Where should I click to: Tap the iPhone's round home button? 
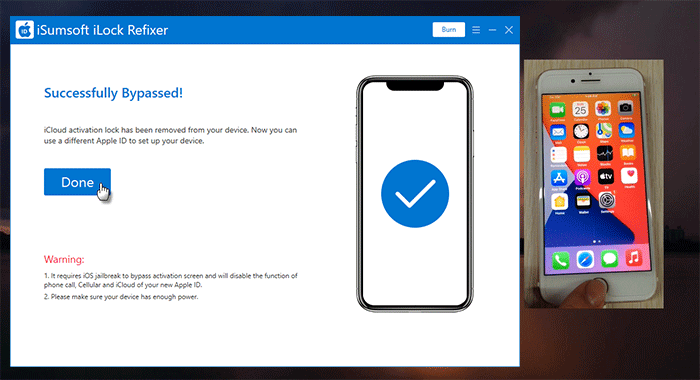(598, 287)
